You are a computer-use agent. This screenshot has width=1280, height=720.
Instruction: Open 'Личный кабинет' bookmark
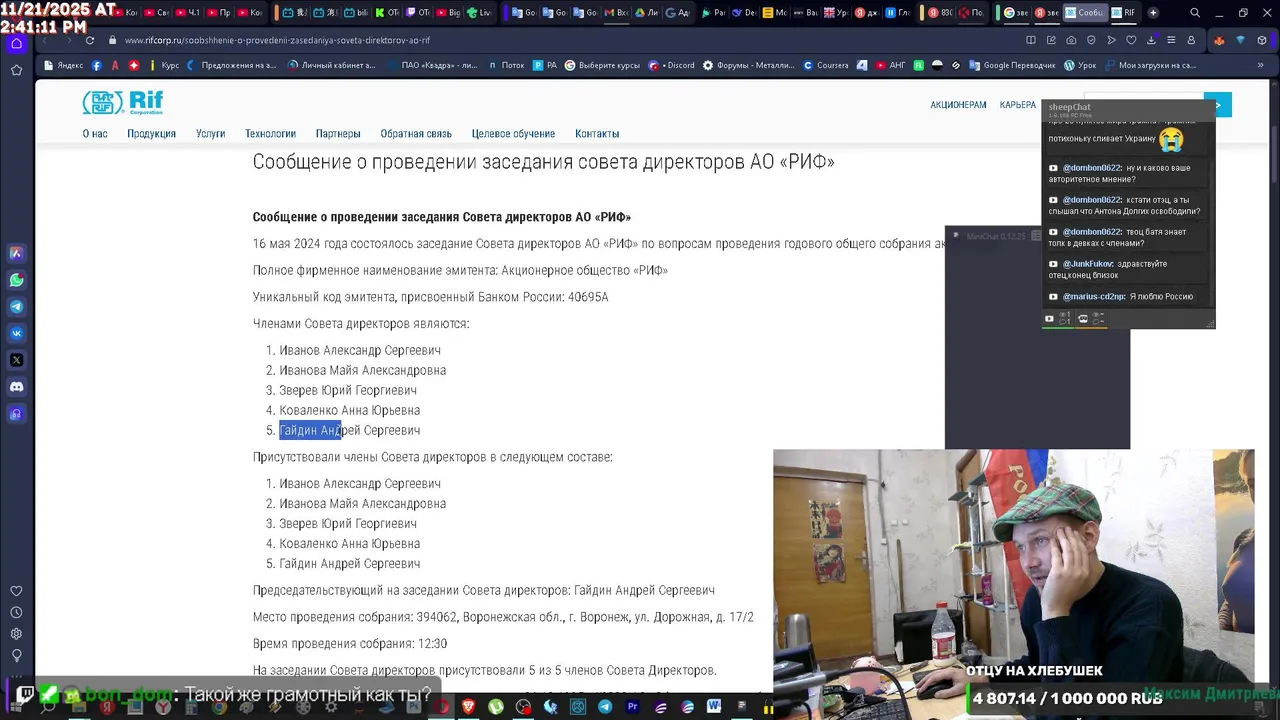pyautogui.click(x=332, y=65)
